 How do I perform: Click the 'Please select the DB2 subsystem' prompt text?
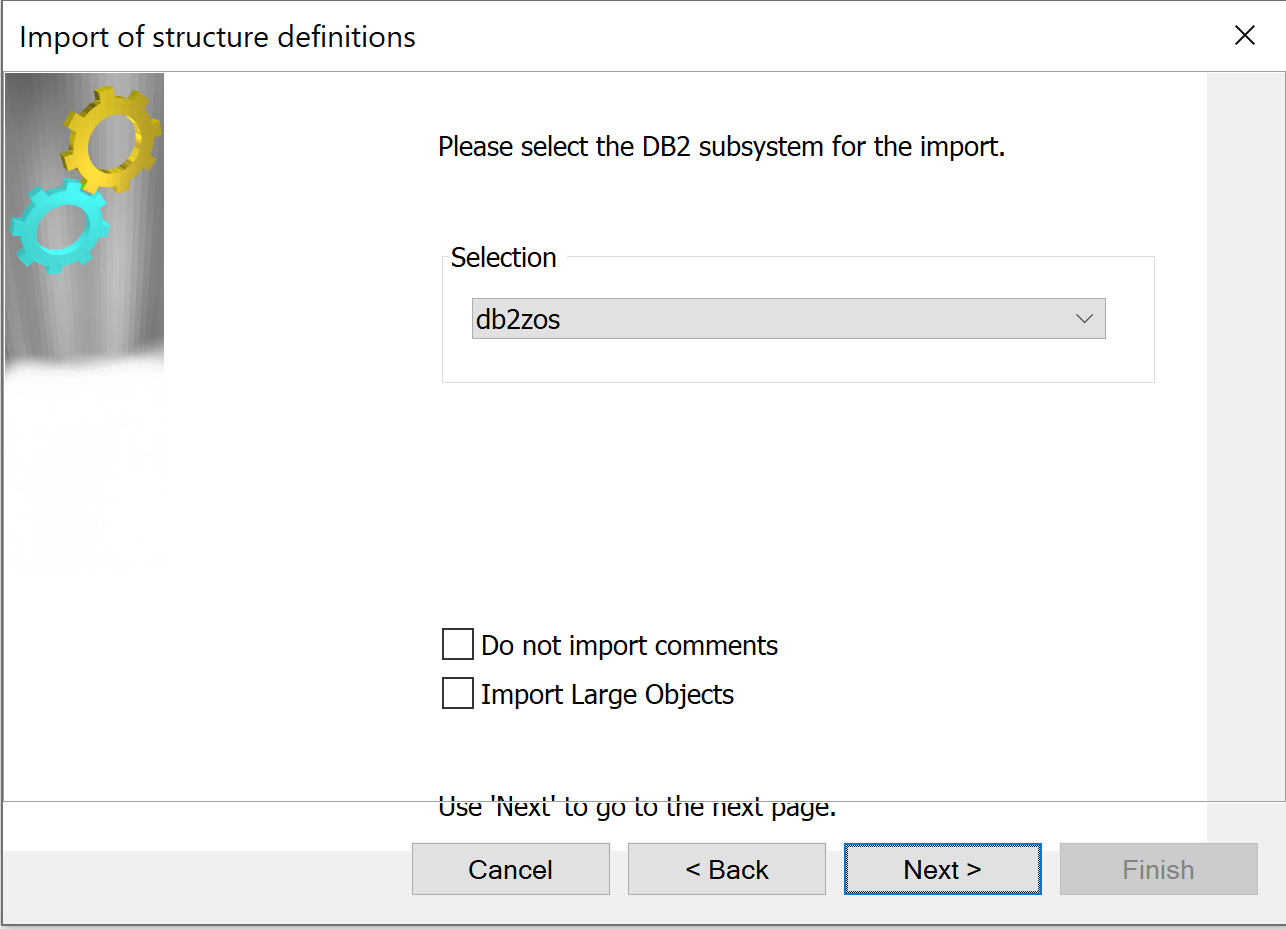(x=721, y=147)
